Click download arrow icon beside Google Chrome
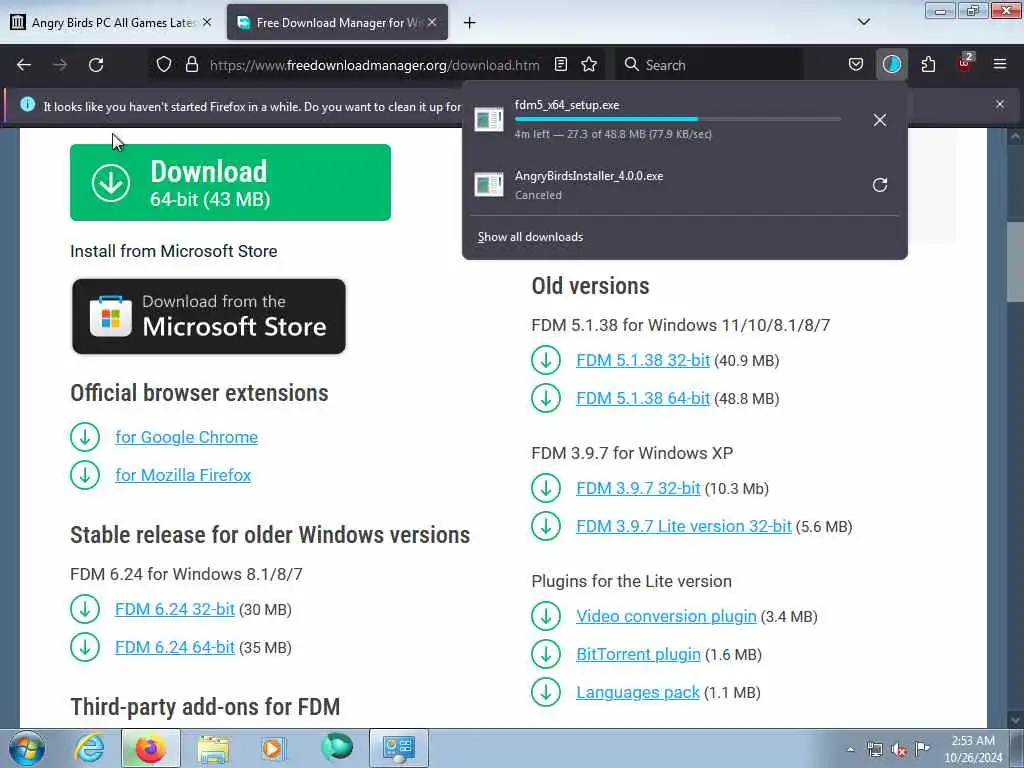 pyautogui.click(x=85, y=437)
